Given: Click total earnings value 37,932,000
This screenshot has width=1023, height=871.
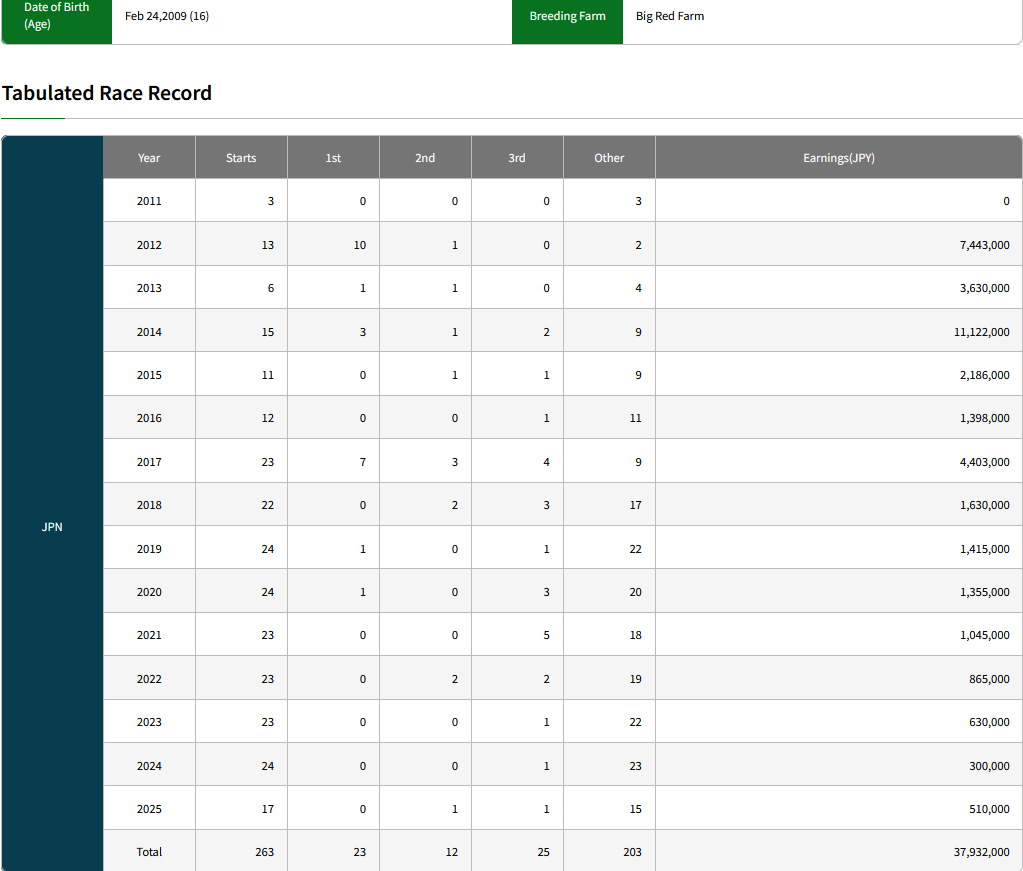Looking at the screenshot, I should click(981, 851).
